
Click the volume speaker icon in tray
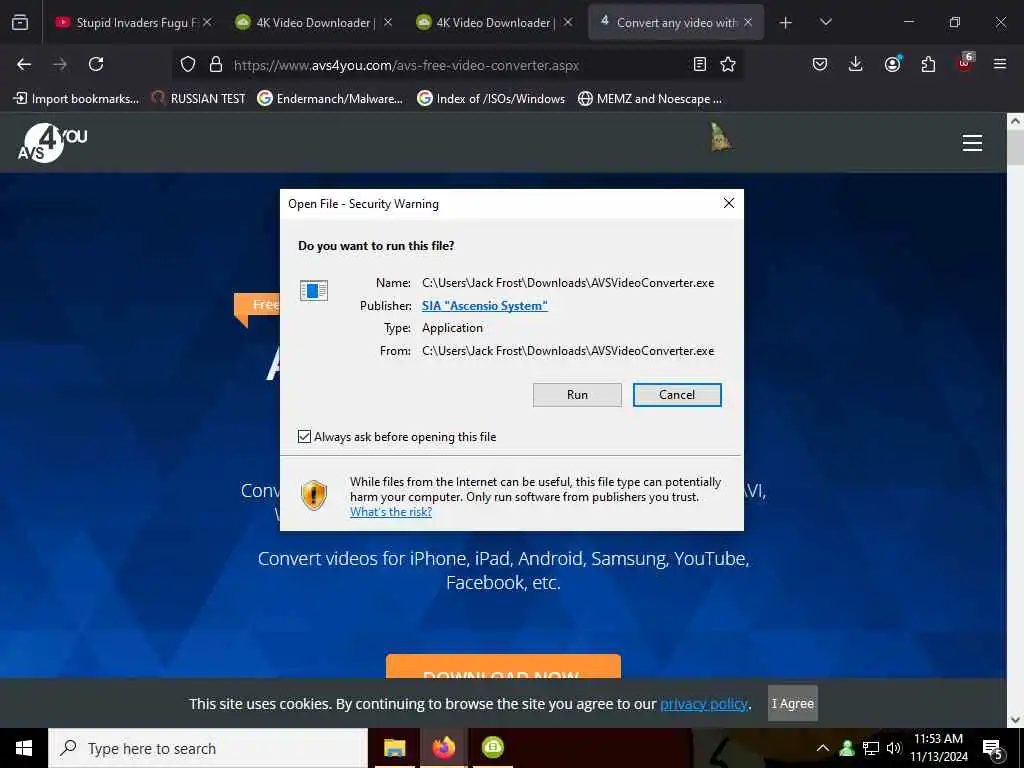894,748
